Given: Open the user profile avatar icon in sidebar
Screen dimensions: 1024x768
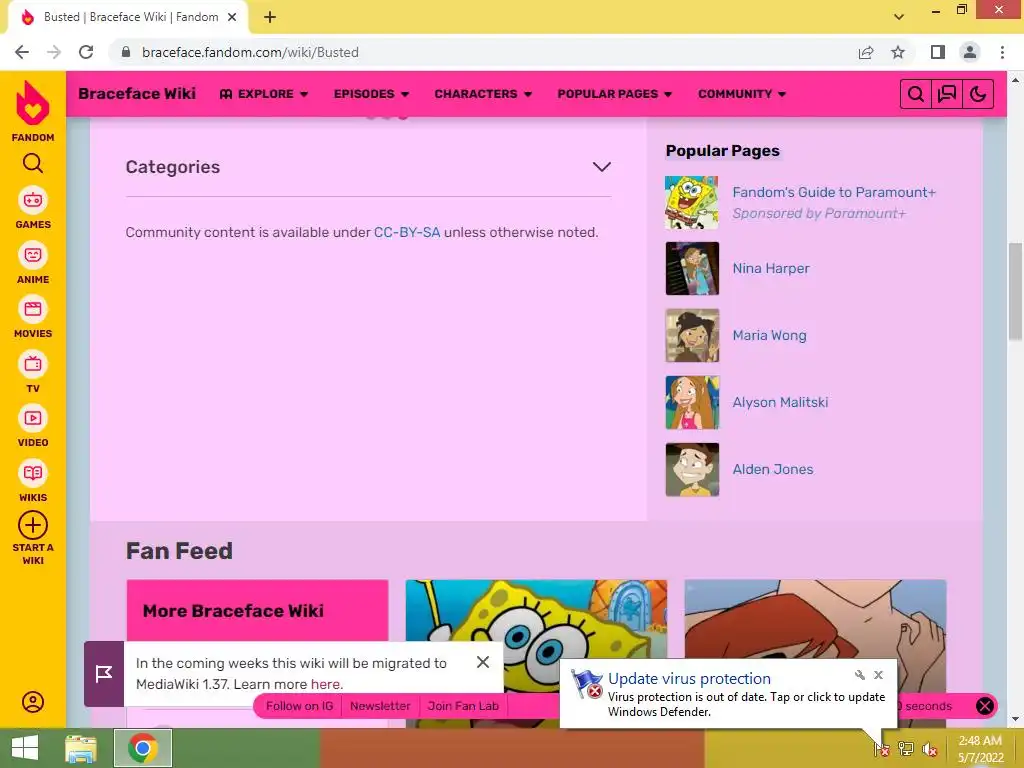Looking at the screenshot, I should tap(33, 702).
